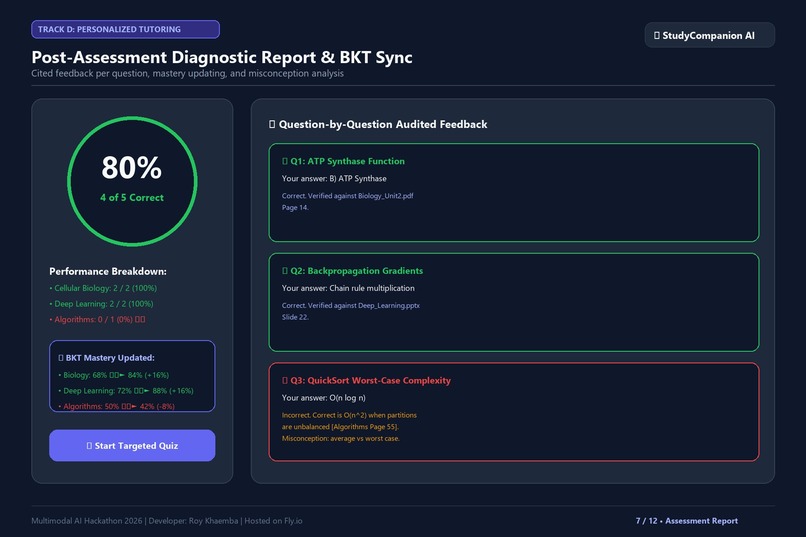Open the Q1: ATP Synthase Function card

click(x=514, y=192)
